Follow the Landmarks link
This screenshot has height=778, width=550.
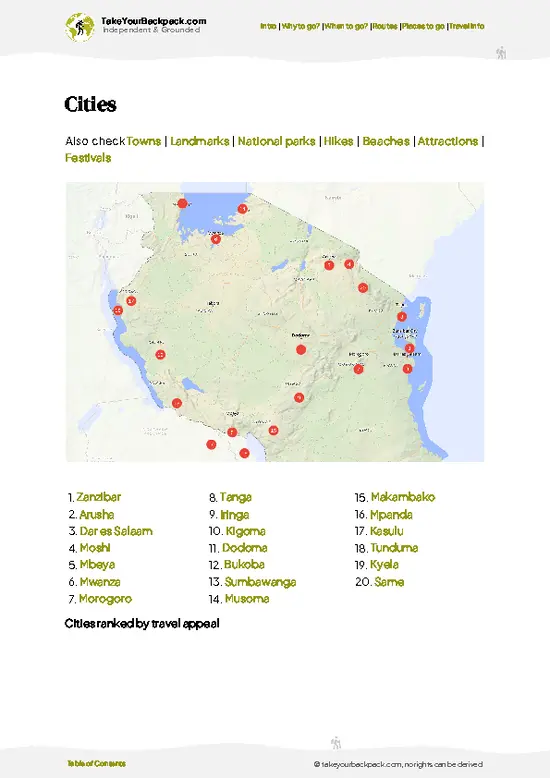[200, 141]
